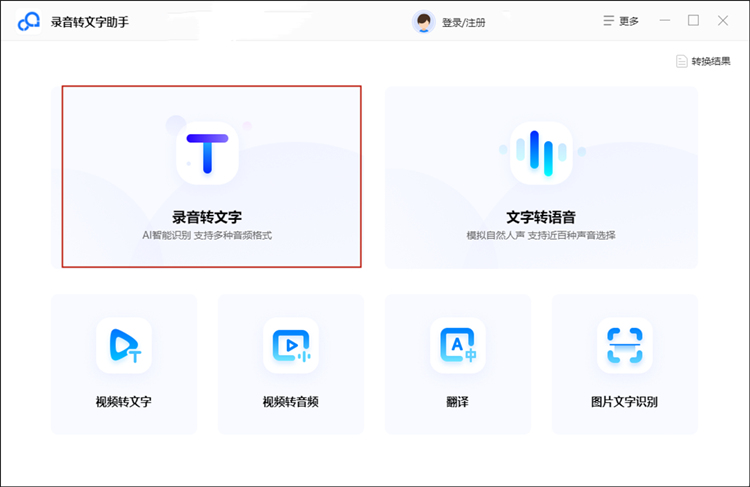Viewport: 750px width, 487px height.
Task: Click the 录音转文字 large T icon
Action: [x=207, y=153]
